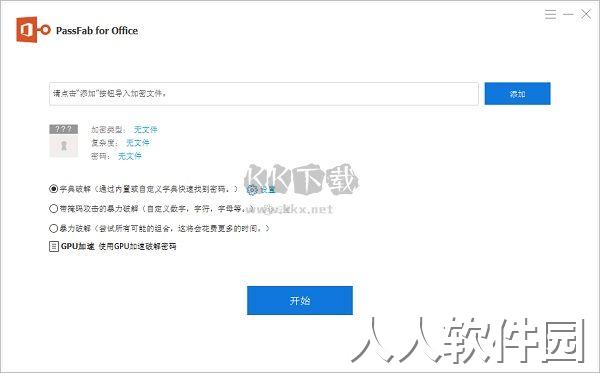
Task: Click the PassFab for Office title text
Action: [x=97, y=31]
